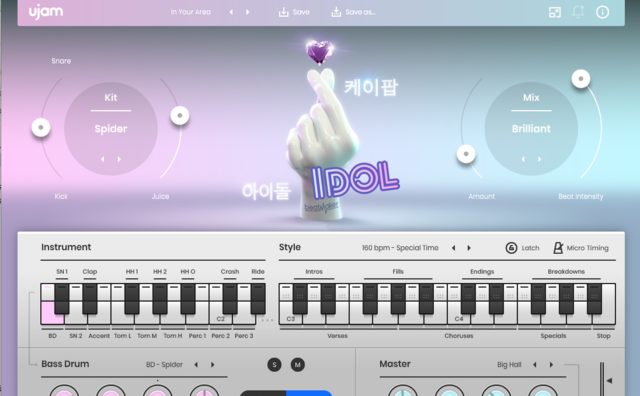Click the ujam logo
Image resolution: width=640 pixels, height=396 pixels.
[46, 12]
